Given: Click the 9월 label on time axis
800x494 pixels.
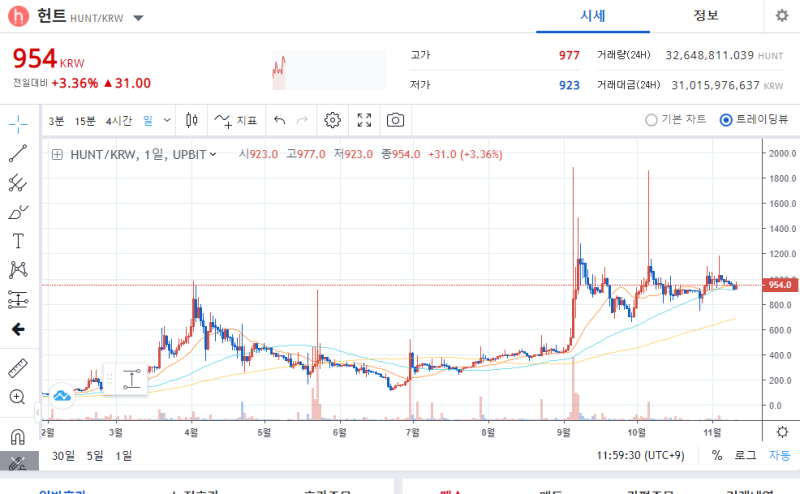Looking at the screenshot, I should coord(564,433).
